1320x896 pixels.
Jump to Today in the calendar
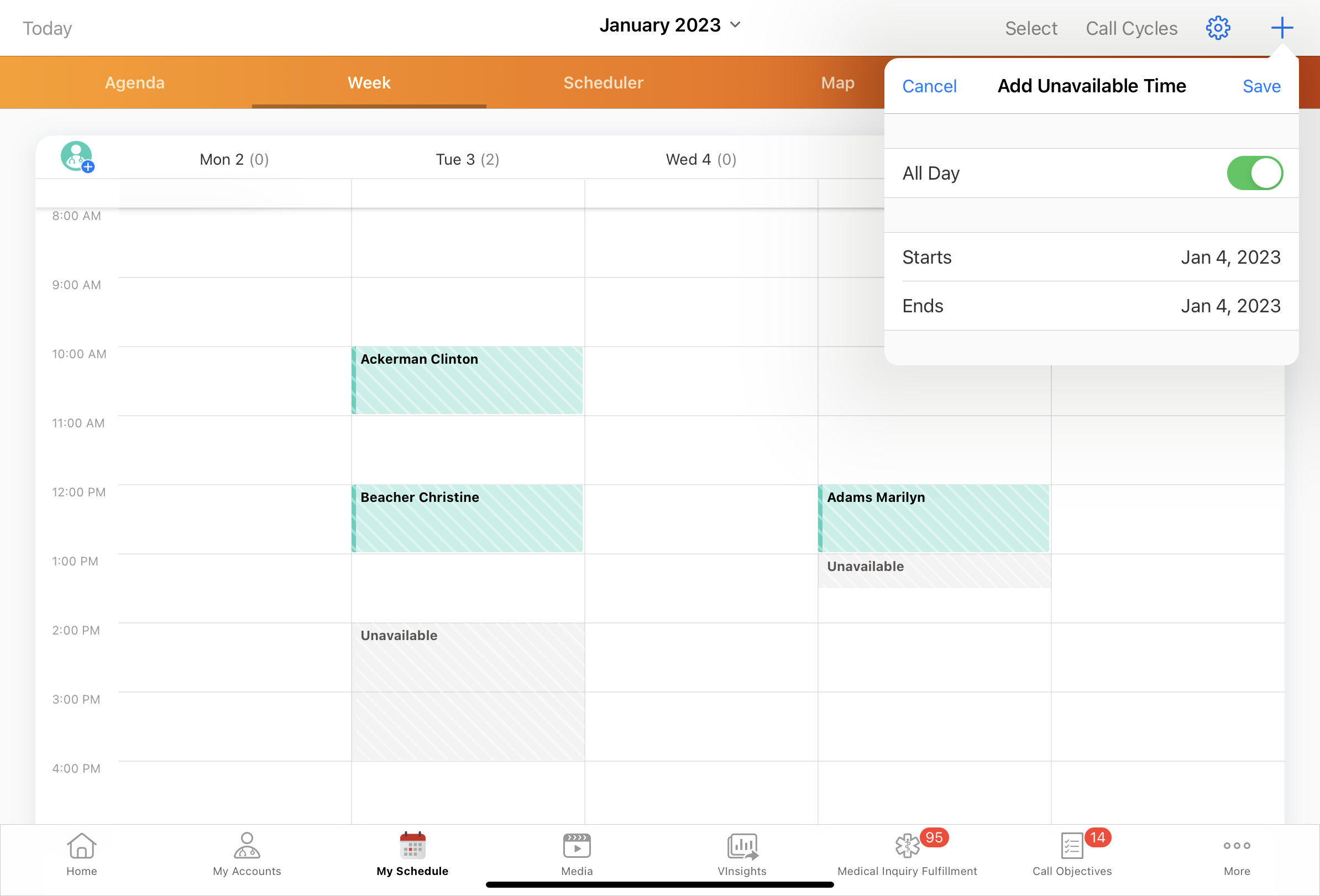[47, 28]
